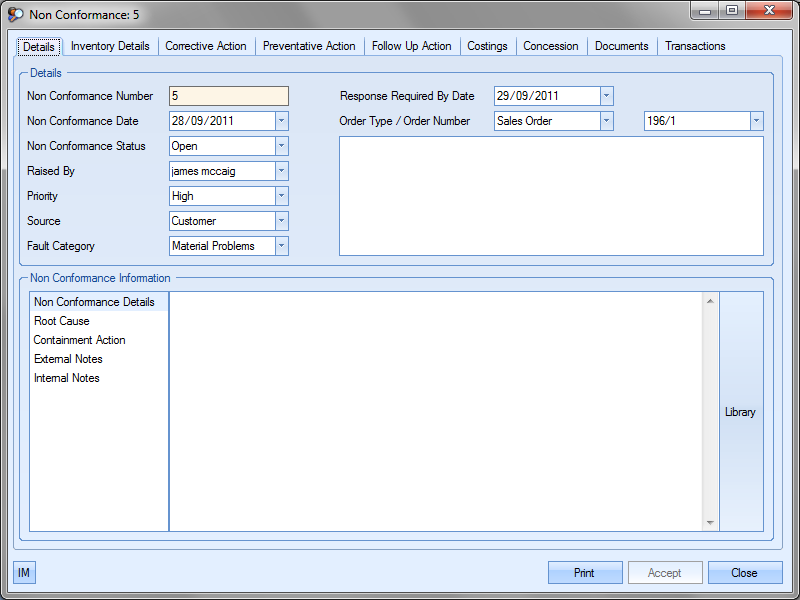This screenshot has width=800, height=600.
Task: Open the Non Conformance Date dropdown
Action: point(281,121)
